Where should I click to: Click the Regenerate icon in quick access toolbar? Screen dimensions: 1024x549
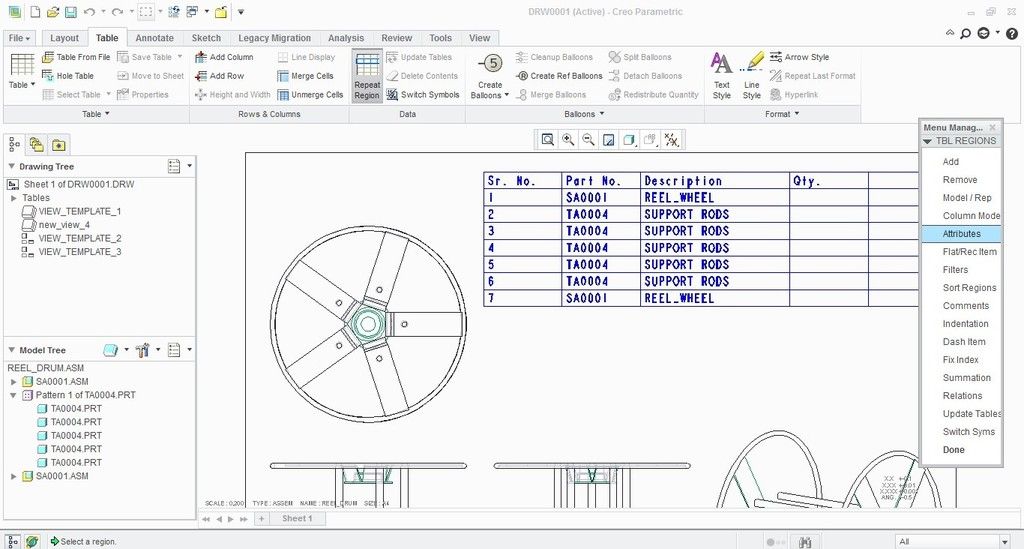click(174, 12)
